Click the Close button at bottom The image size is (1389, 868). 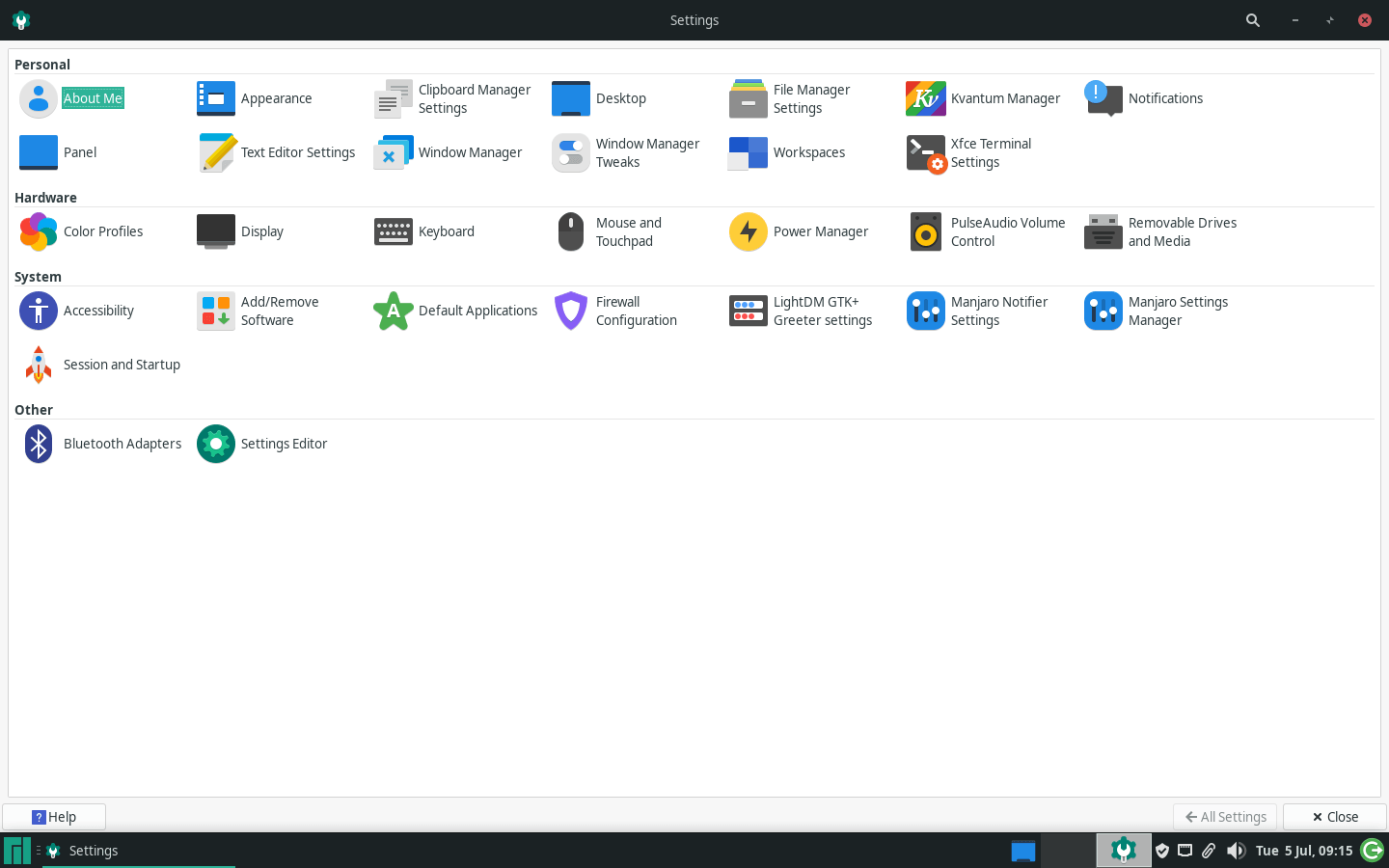[1335, 817]
